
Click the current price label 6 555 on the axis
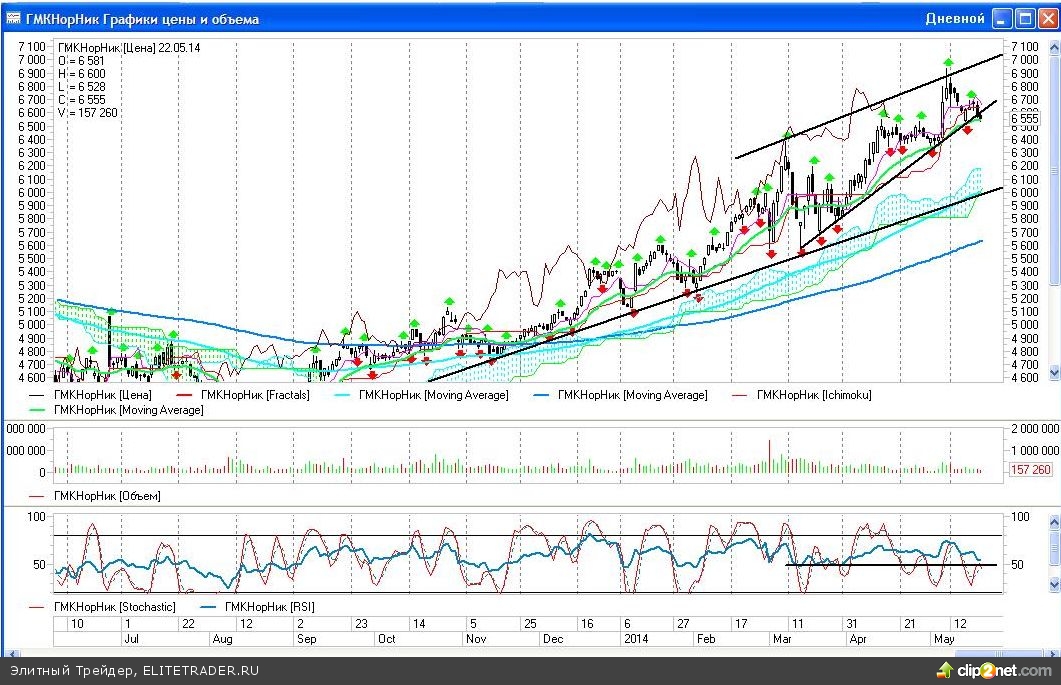point(1024,118)
